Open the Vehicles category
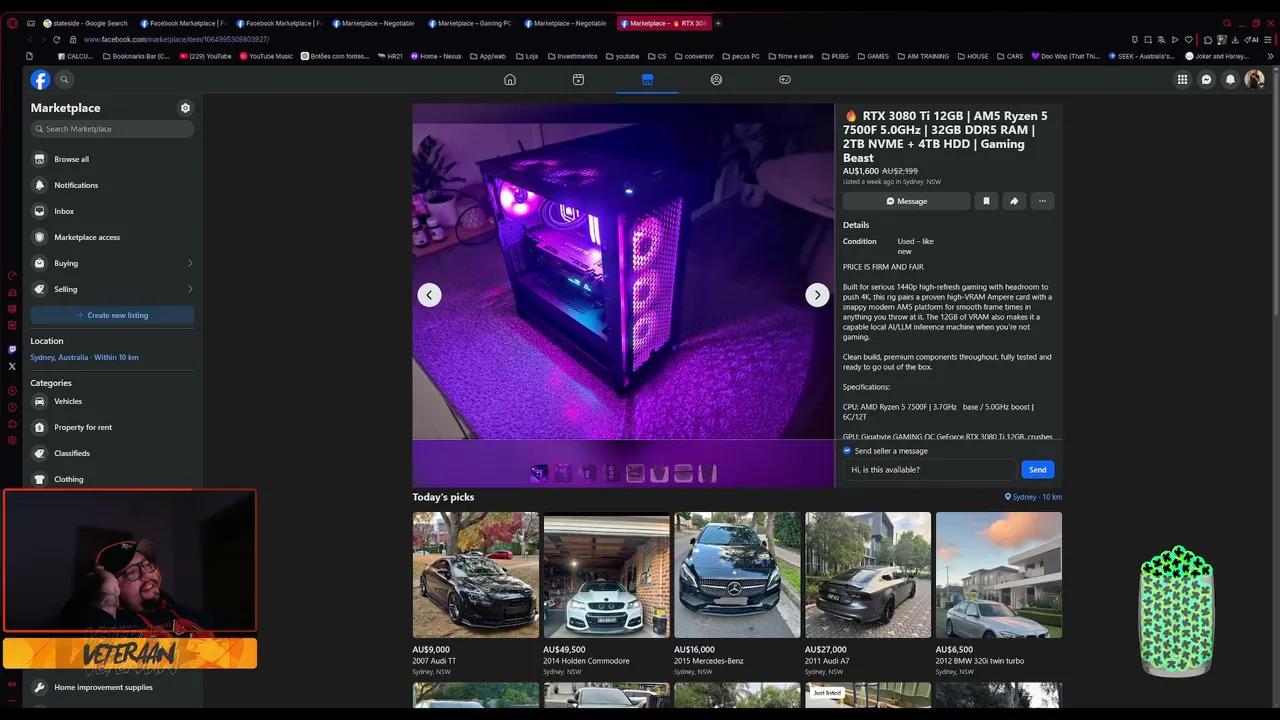 tap(112, 401)
